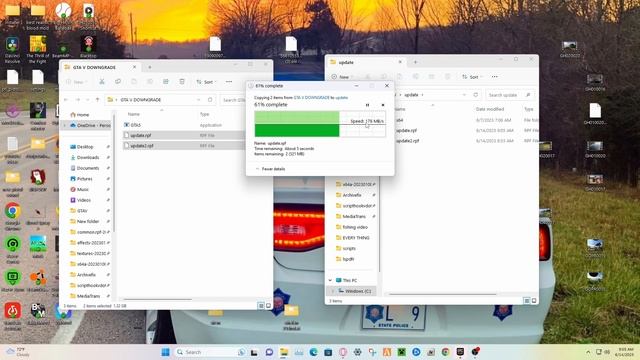The width and height of the screenshot is (640, 360).
Task: Pause the file copy operation
Action: (367, 105)
